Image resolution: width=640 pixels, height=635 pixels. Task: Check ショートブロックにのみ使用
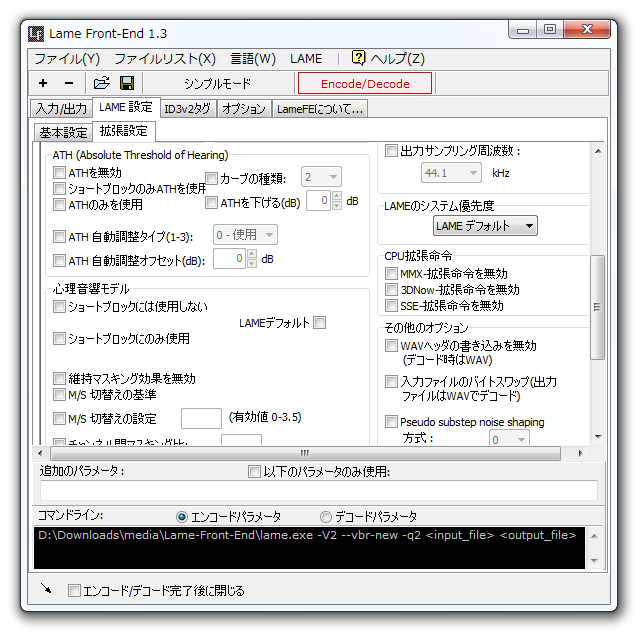(x=59, y=338)
